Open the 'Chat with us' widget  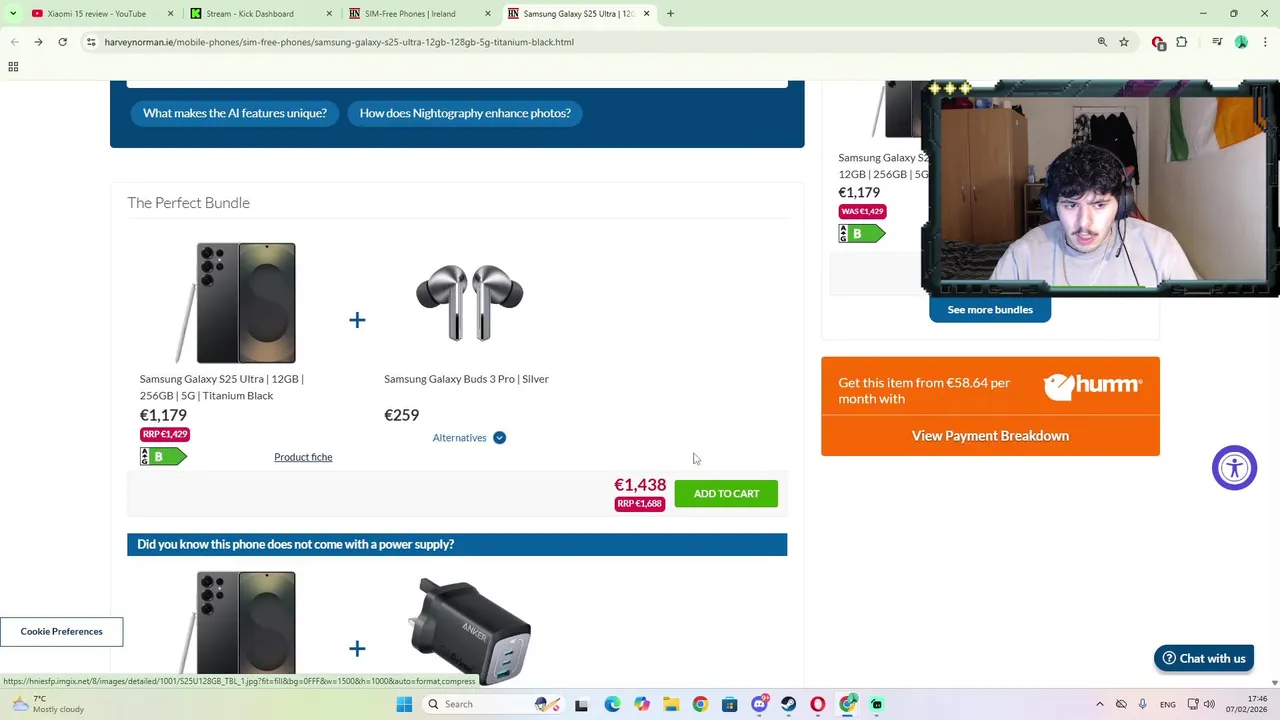tap(1204, 658)
